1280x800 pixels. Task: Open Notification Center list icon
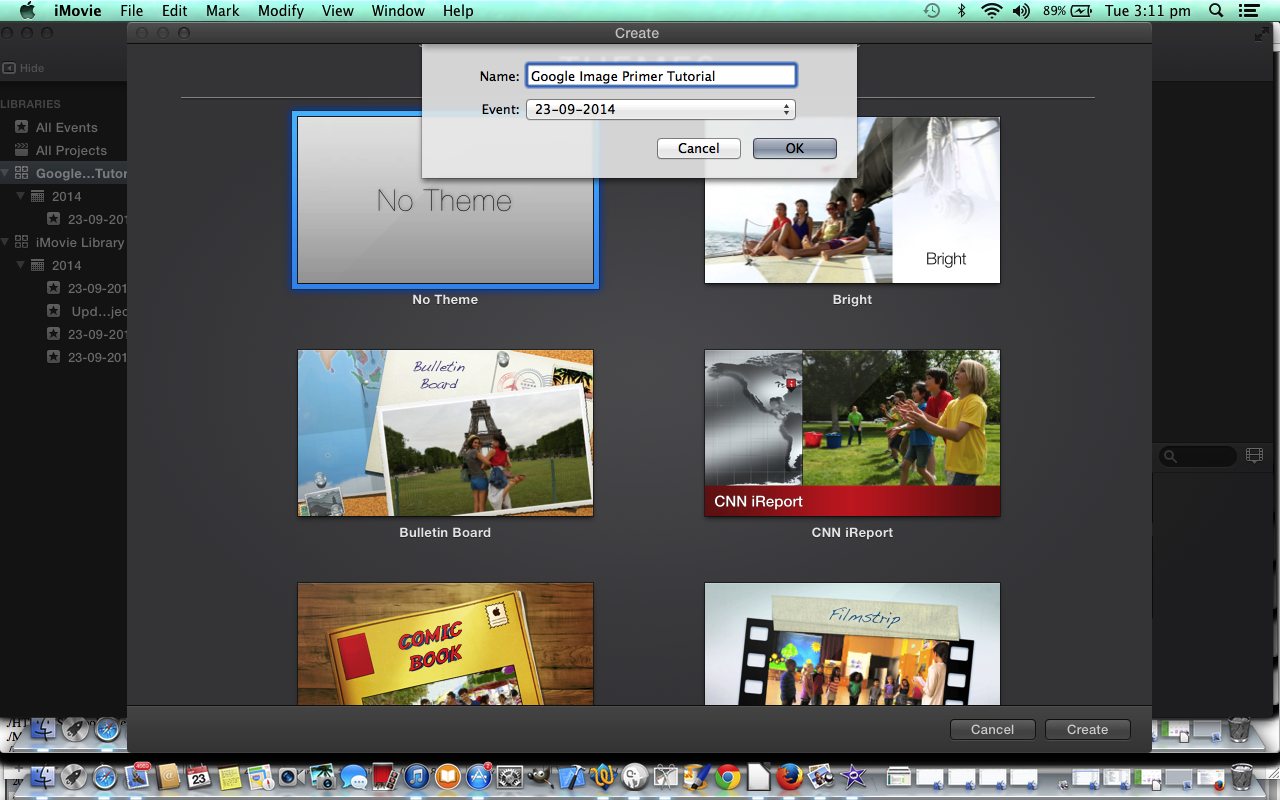click(1247, 11)
